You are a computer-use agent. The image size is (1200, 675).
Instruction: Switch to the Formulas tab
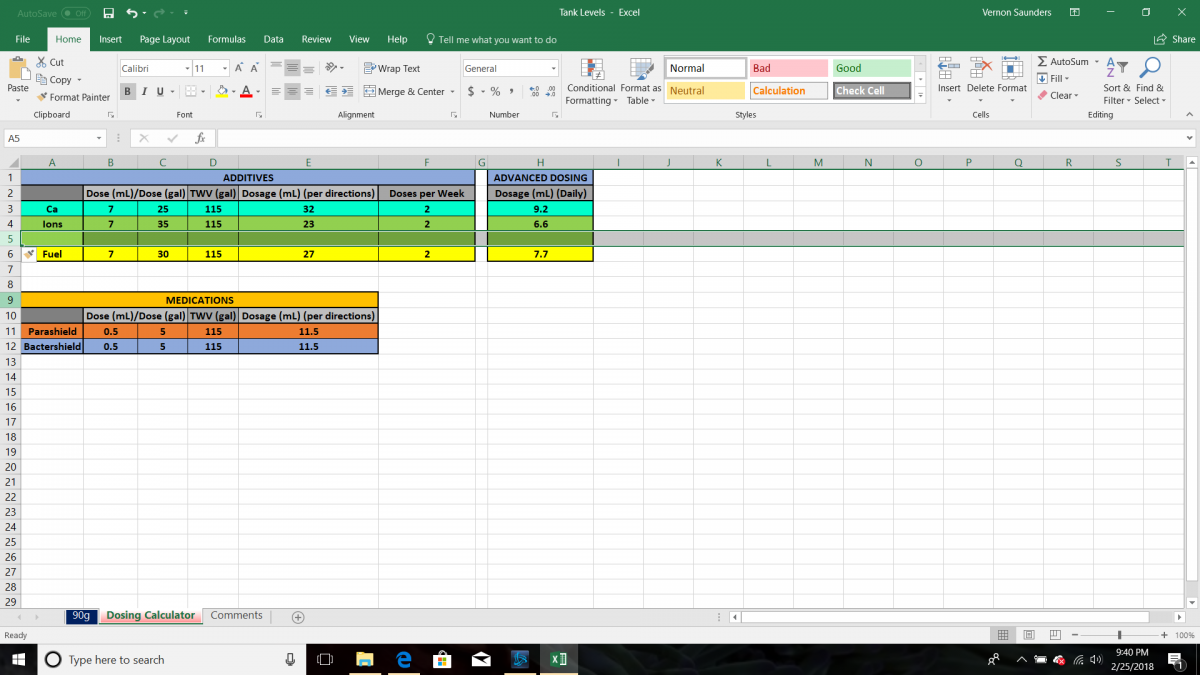point(227,39)
